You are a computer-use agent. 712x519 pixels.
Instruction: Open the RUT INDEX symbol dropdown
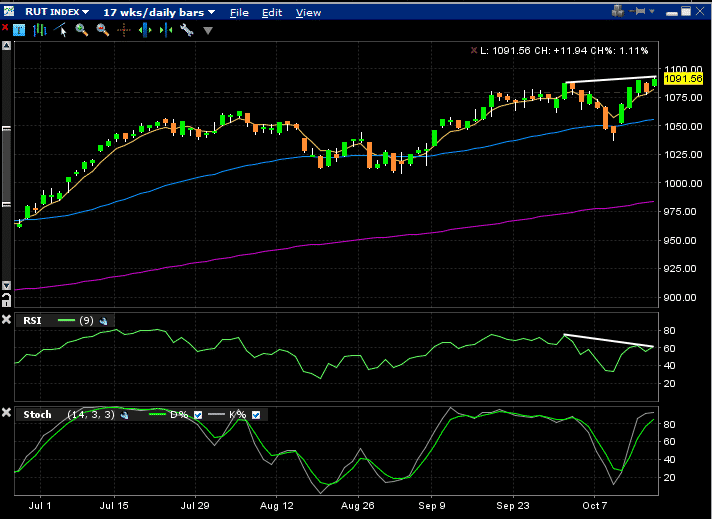pos(57,12)
